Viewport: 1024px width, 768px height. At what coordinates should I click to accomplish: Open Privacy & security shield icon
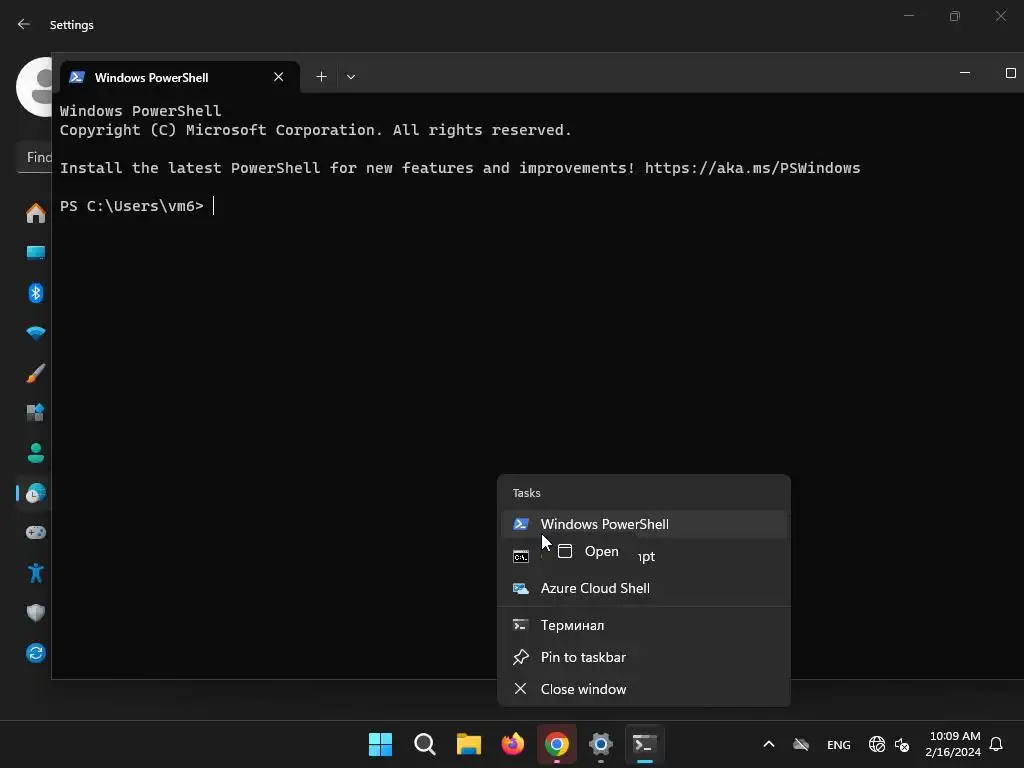35,613
